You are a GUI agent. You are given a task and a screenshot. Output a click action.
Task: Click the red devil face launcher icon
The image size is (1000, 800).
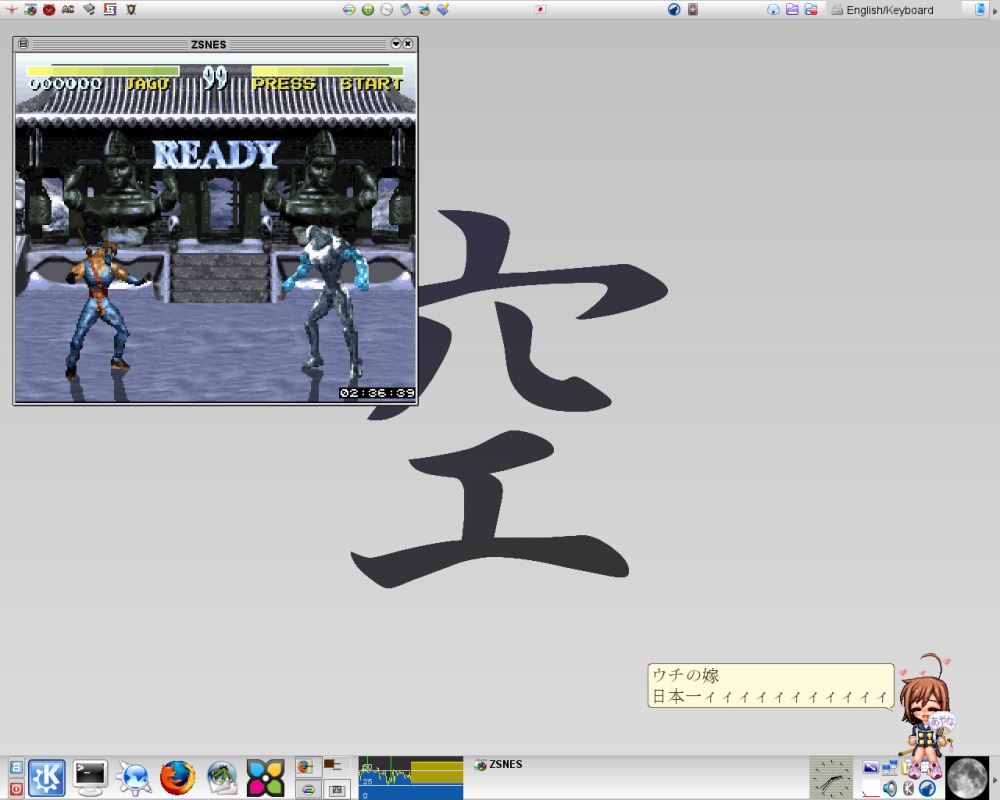49,10
